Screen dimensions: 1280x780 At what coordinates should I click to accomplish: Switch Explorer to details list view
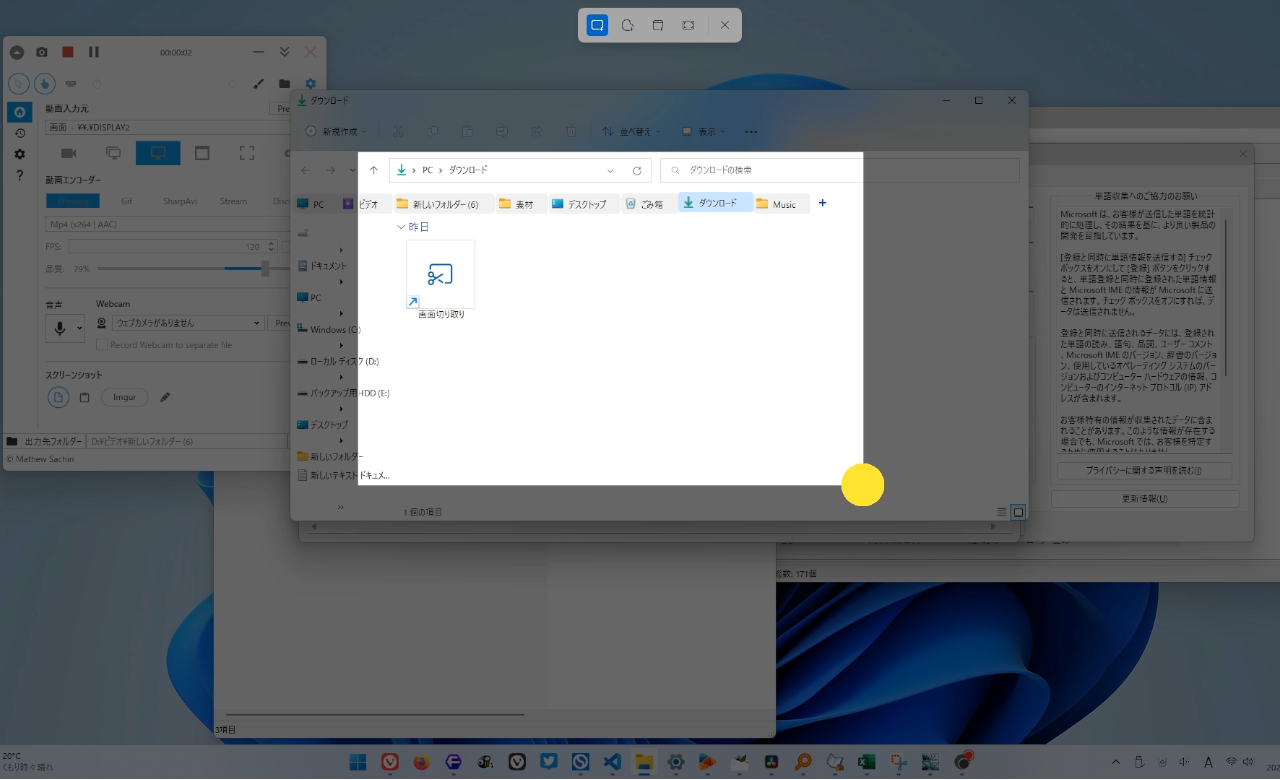tap(1002, 512)
